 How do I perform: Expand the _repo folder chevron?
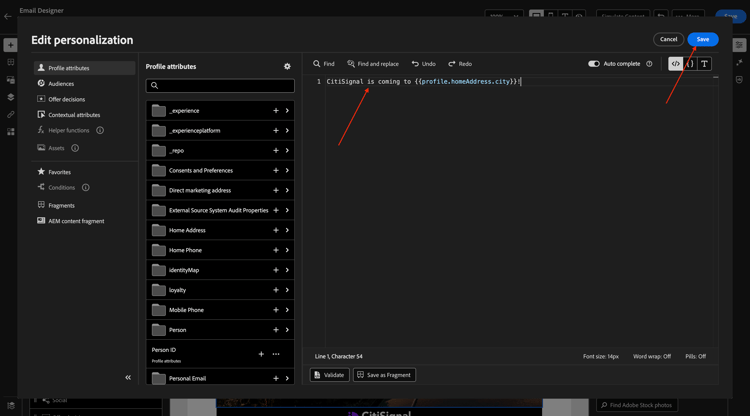point(287,151)
